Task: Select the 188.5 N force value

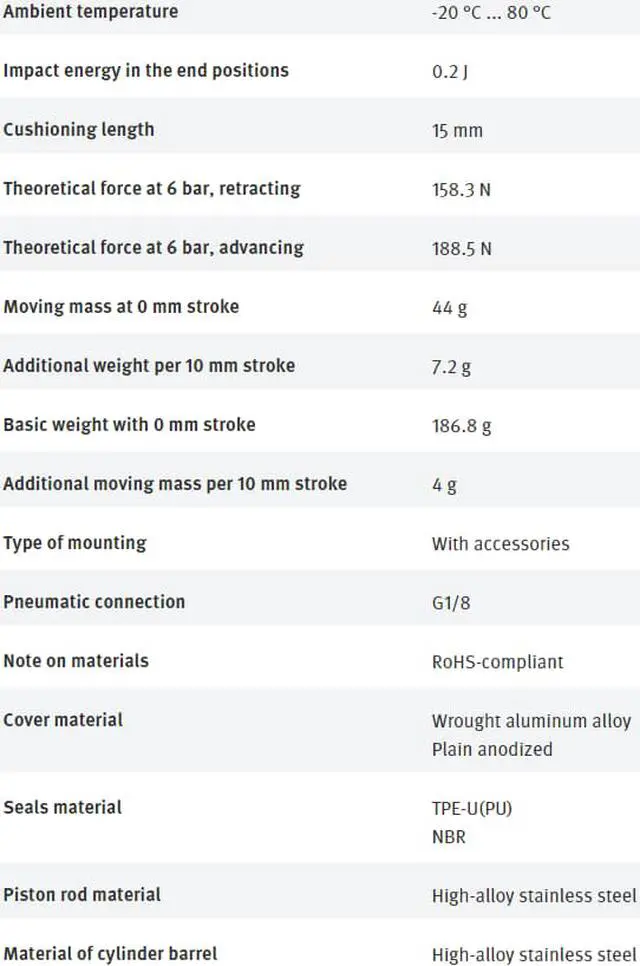Action: coord(461,249)
